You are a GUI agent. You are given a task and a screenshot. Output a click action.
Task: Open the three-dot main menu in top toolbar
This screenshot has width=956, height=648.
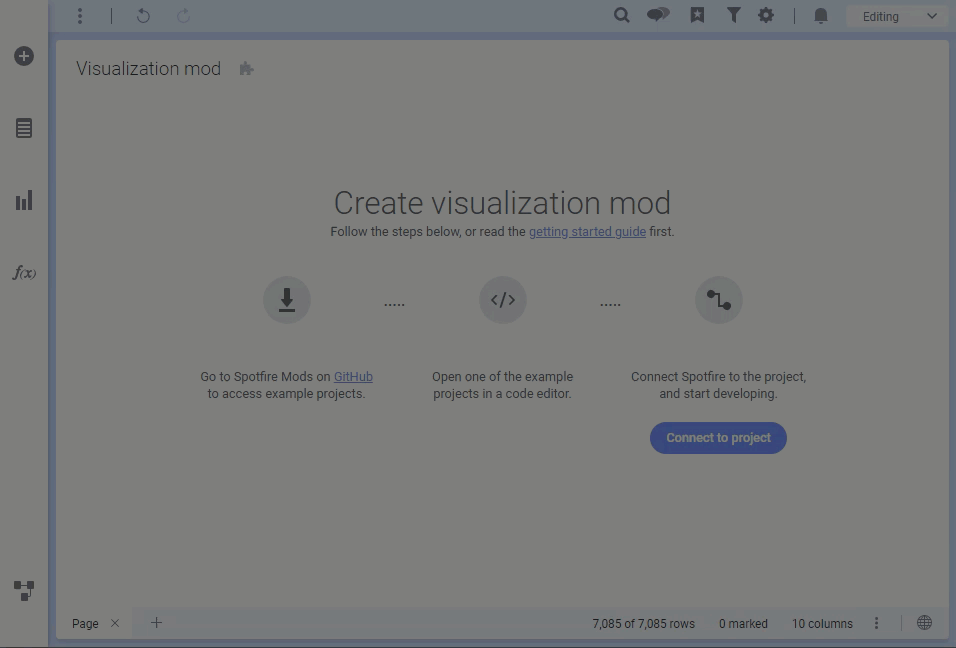pyautogui.click(x=80, y=16)
